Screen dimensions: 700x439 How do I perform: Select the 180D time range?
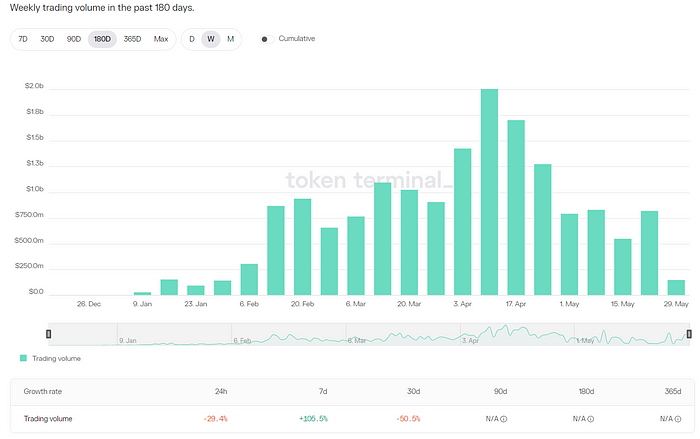point(102,39)
